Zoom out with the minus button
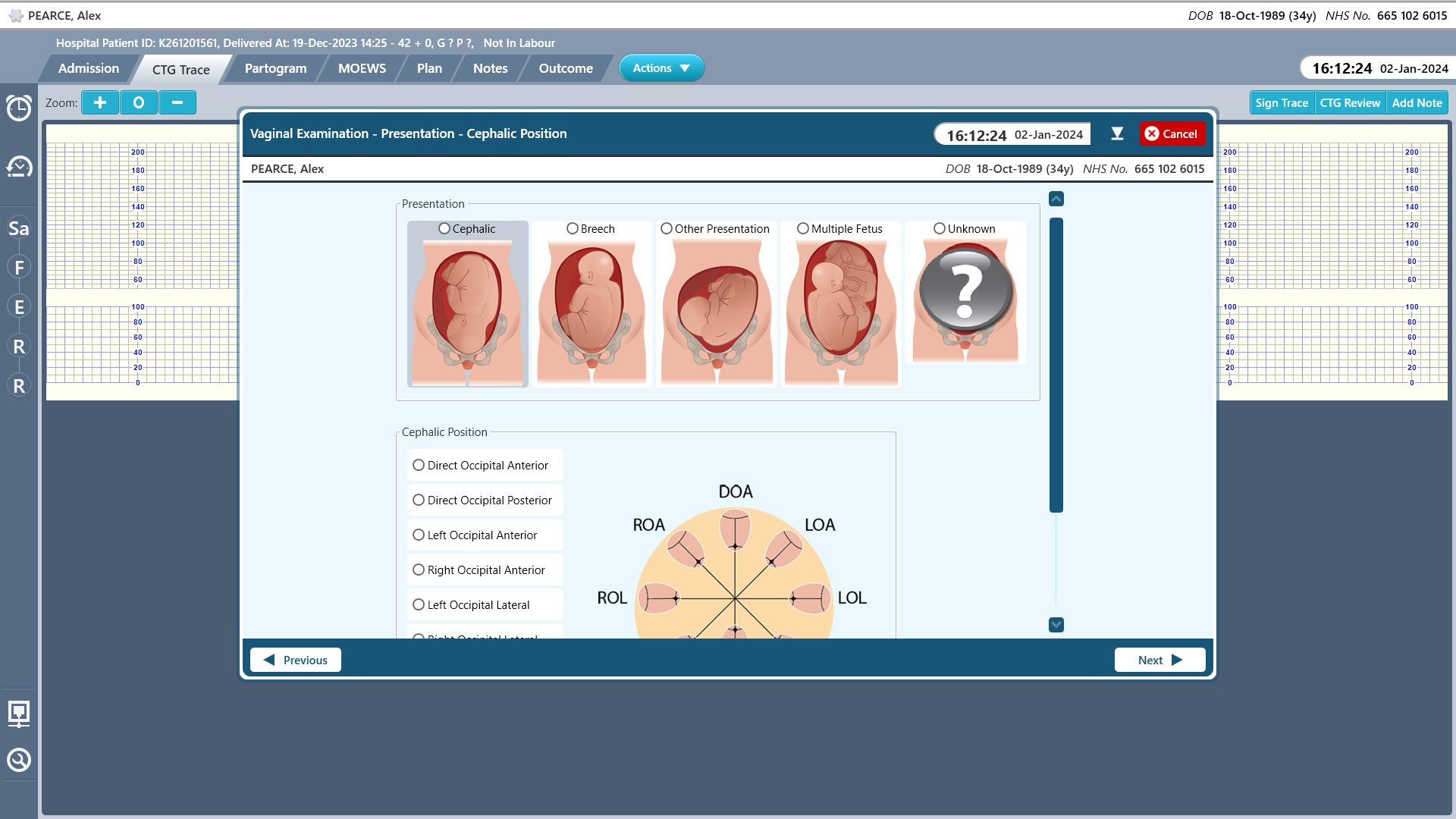The width and height of the screenshot is (1456, 819). tap(177, 102)
